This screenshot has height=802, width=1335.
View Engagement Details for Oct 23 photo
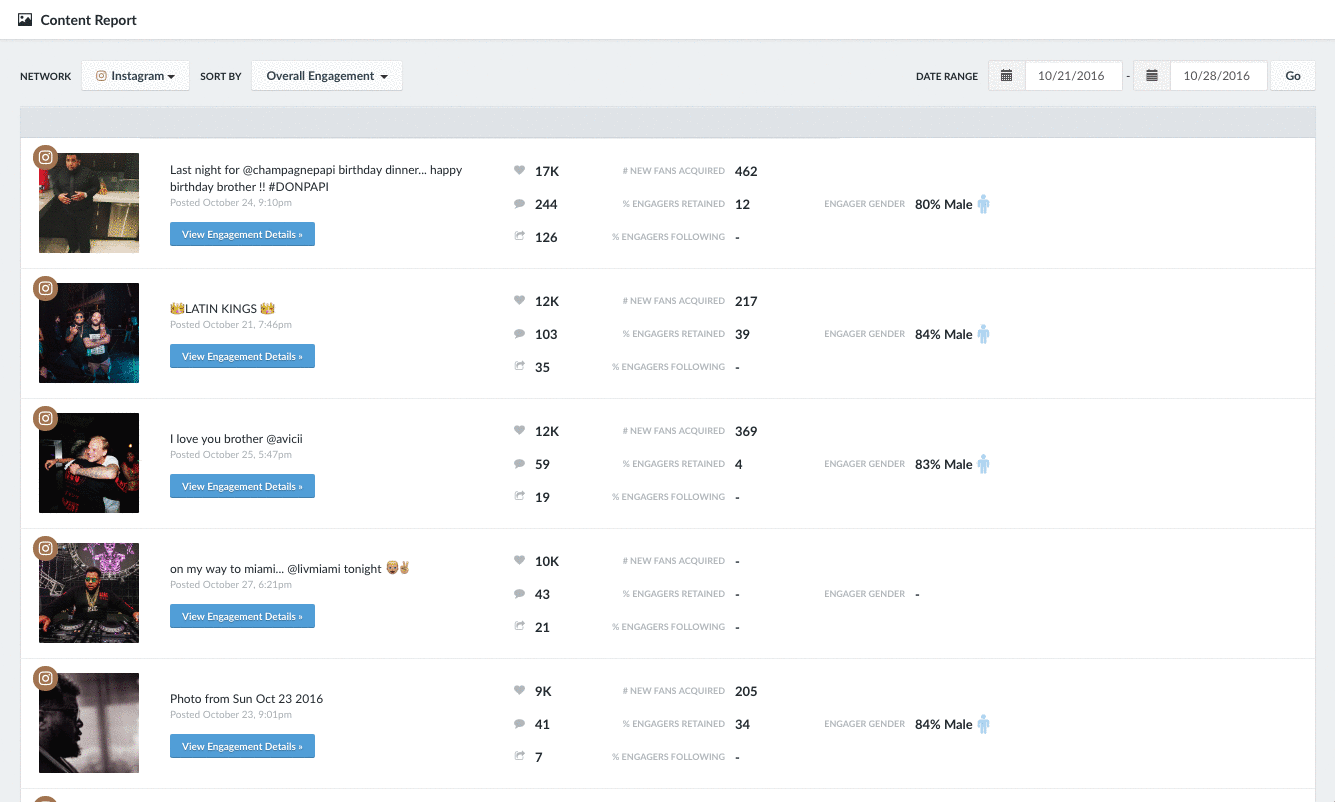pyautogui.click(x=242, y=746)
